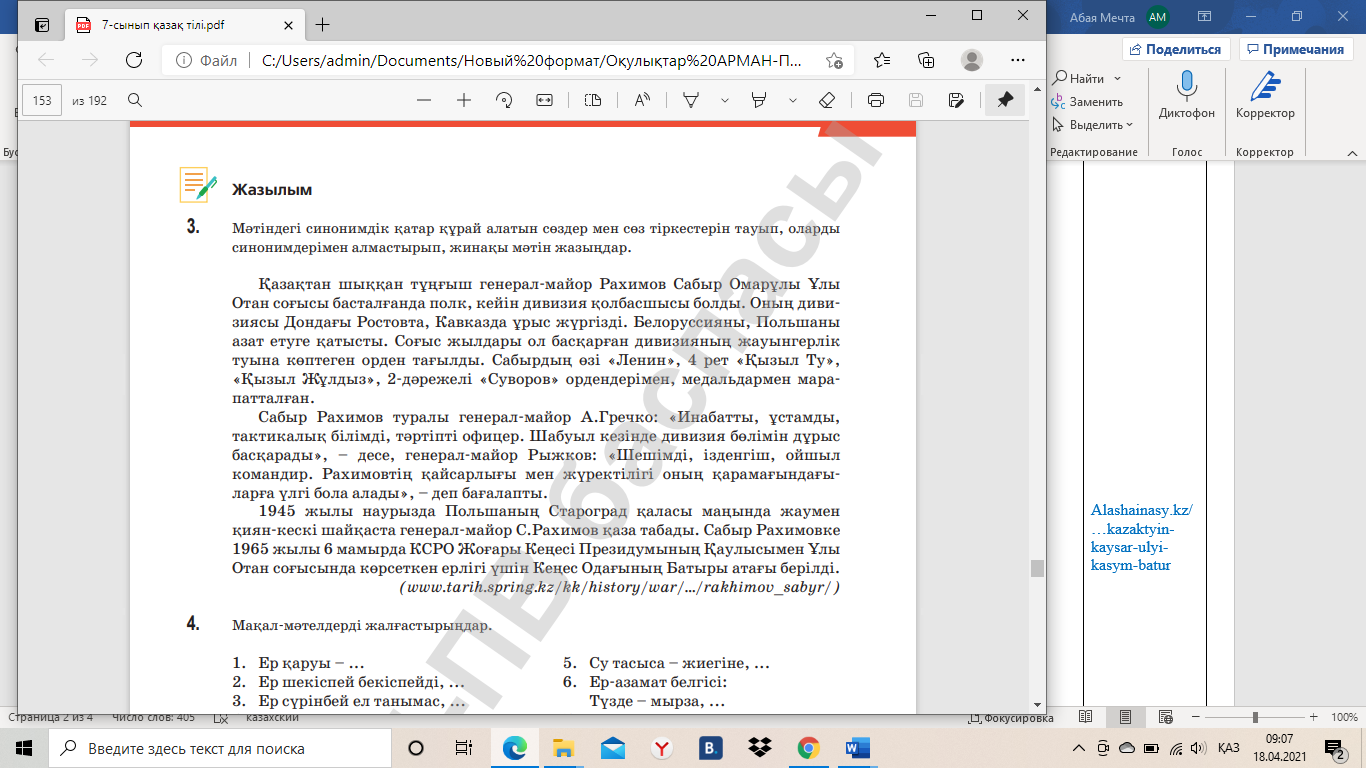Open the Favorites list in Edge
Viewport: 1366px width, 768px height.
click(881, 60)
